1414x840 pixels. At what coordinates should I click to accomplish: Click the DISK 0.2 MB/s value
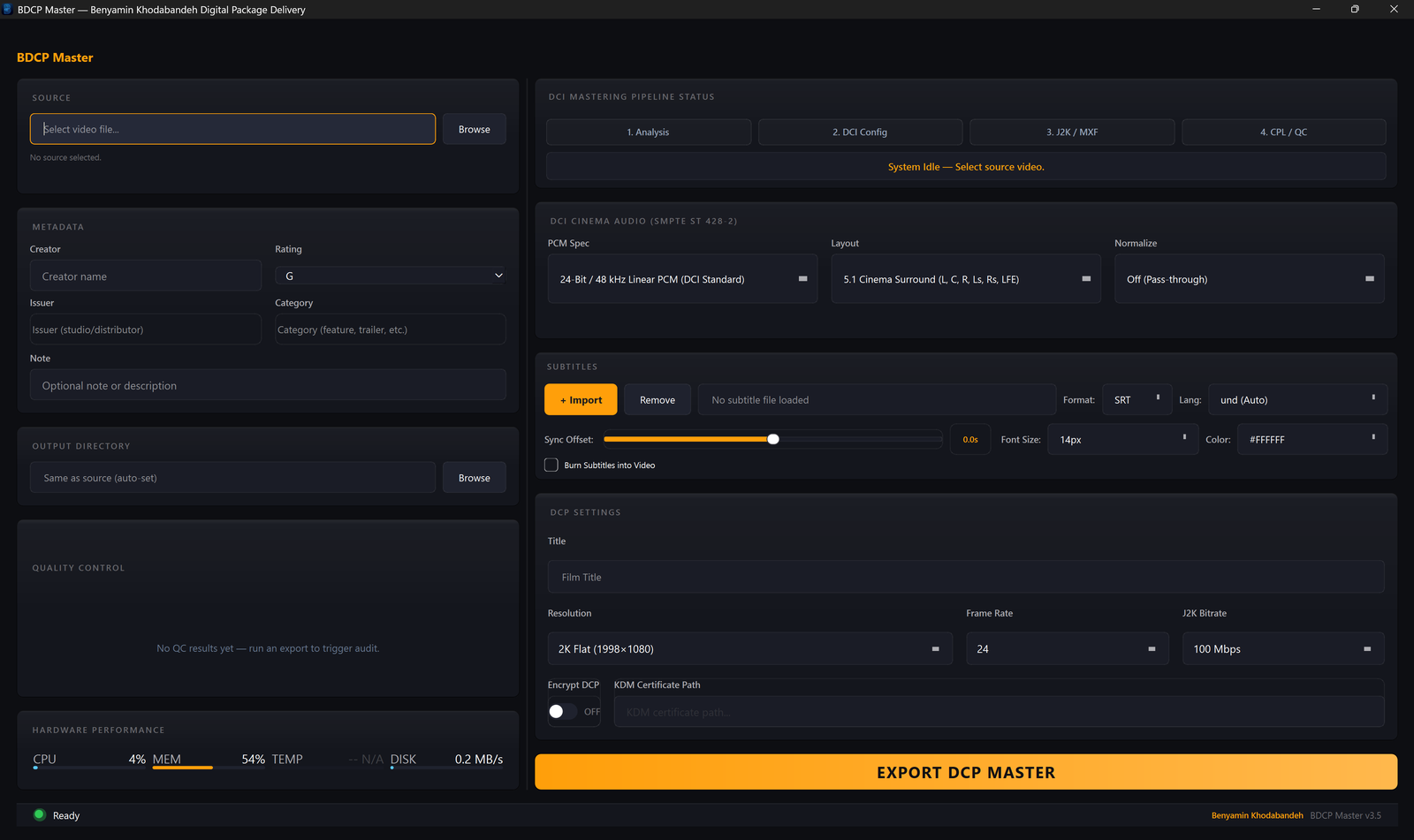pyautogui.click(x=479, y=759)
